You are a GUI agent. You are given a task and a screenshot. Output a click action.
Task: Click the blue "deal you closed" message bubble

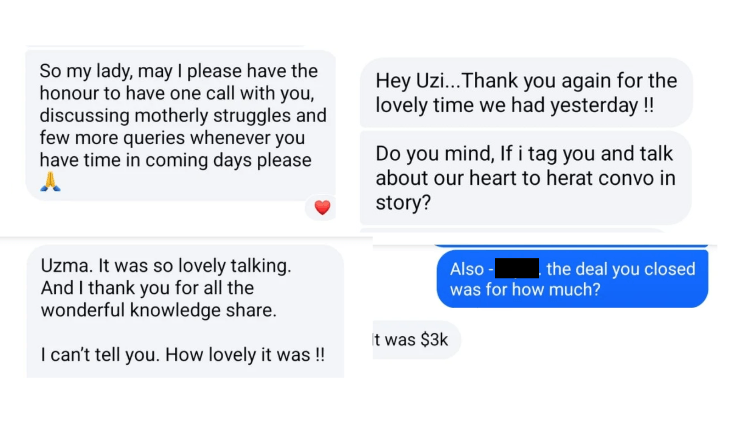point(572,279)
